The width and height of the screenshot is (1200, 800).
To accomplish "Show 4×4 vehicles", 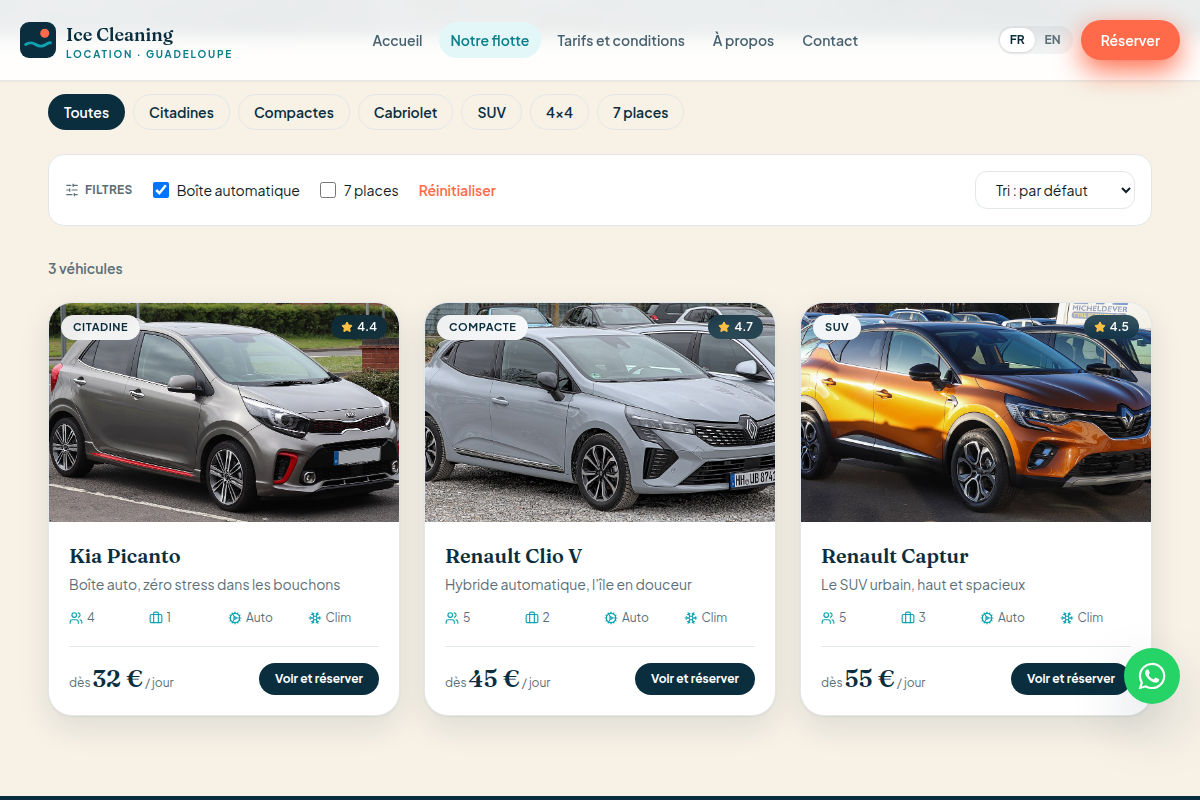I will pos(560,112).
